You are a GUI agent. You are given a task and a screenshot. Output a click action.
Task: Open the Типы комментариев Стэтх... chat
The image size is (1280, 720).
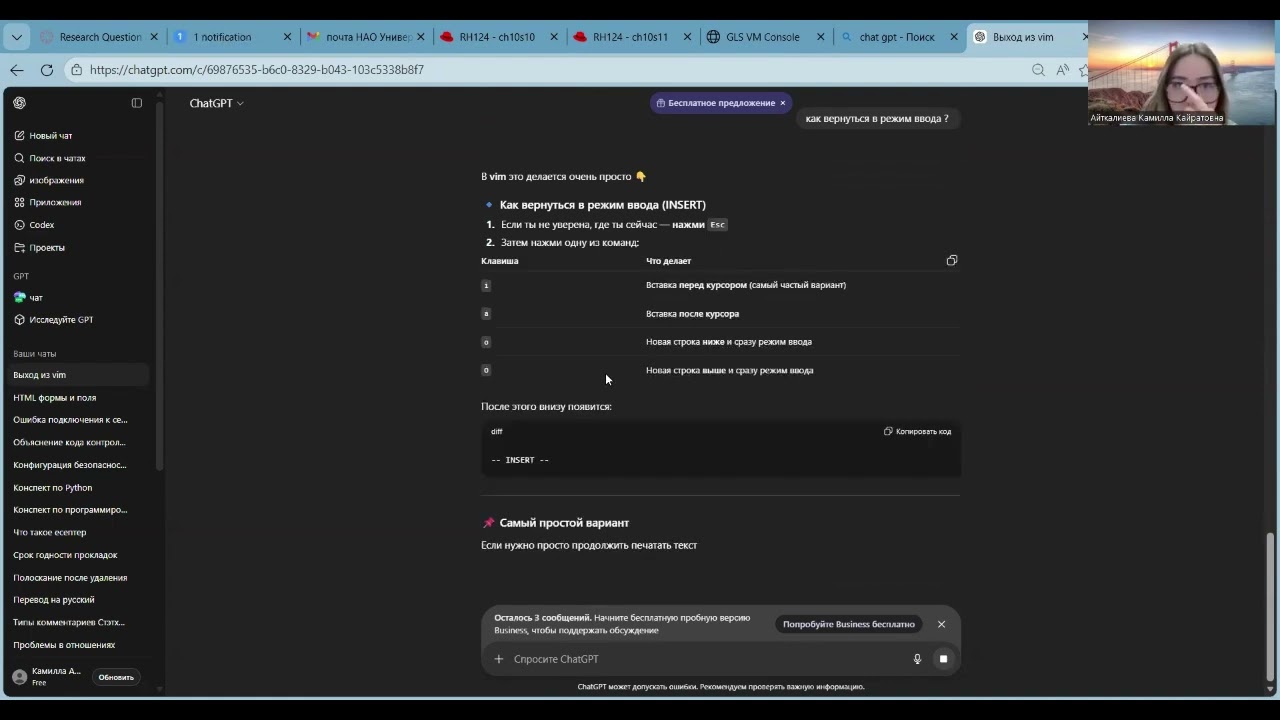[78, 622]
